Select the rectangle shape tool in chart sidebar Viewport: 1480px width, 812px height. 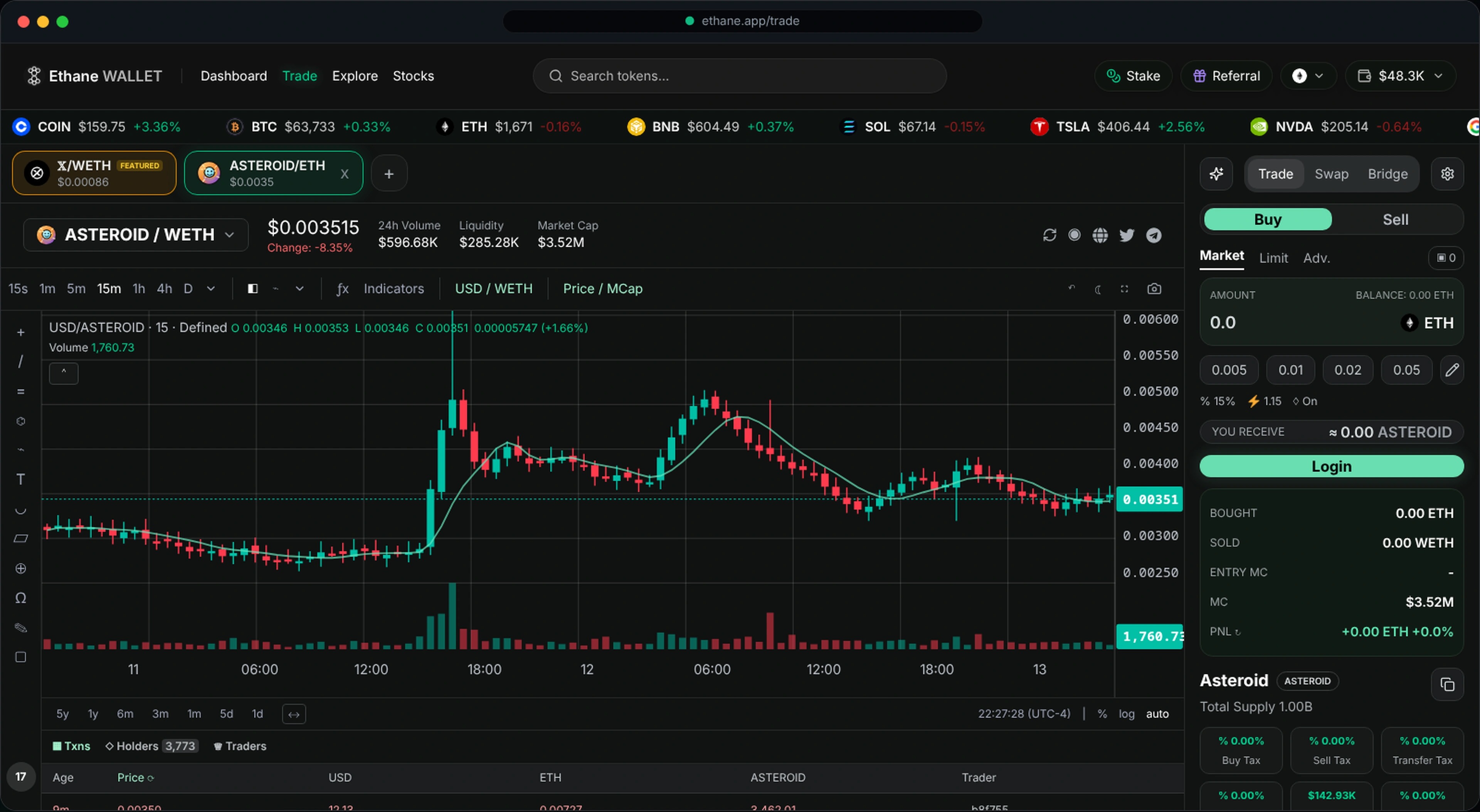click(21, 657)
